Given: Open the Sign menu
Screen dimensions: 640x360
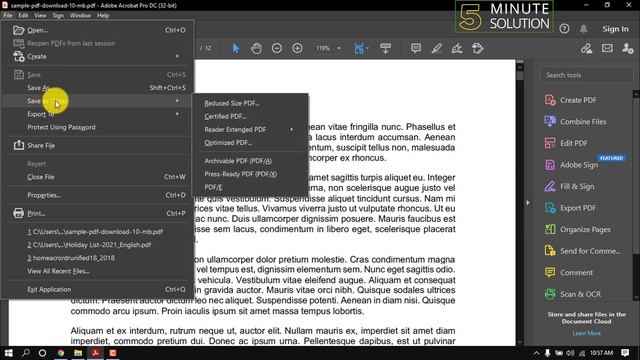Looking at the screenshot, I should (x=58, y=16).
